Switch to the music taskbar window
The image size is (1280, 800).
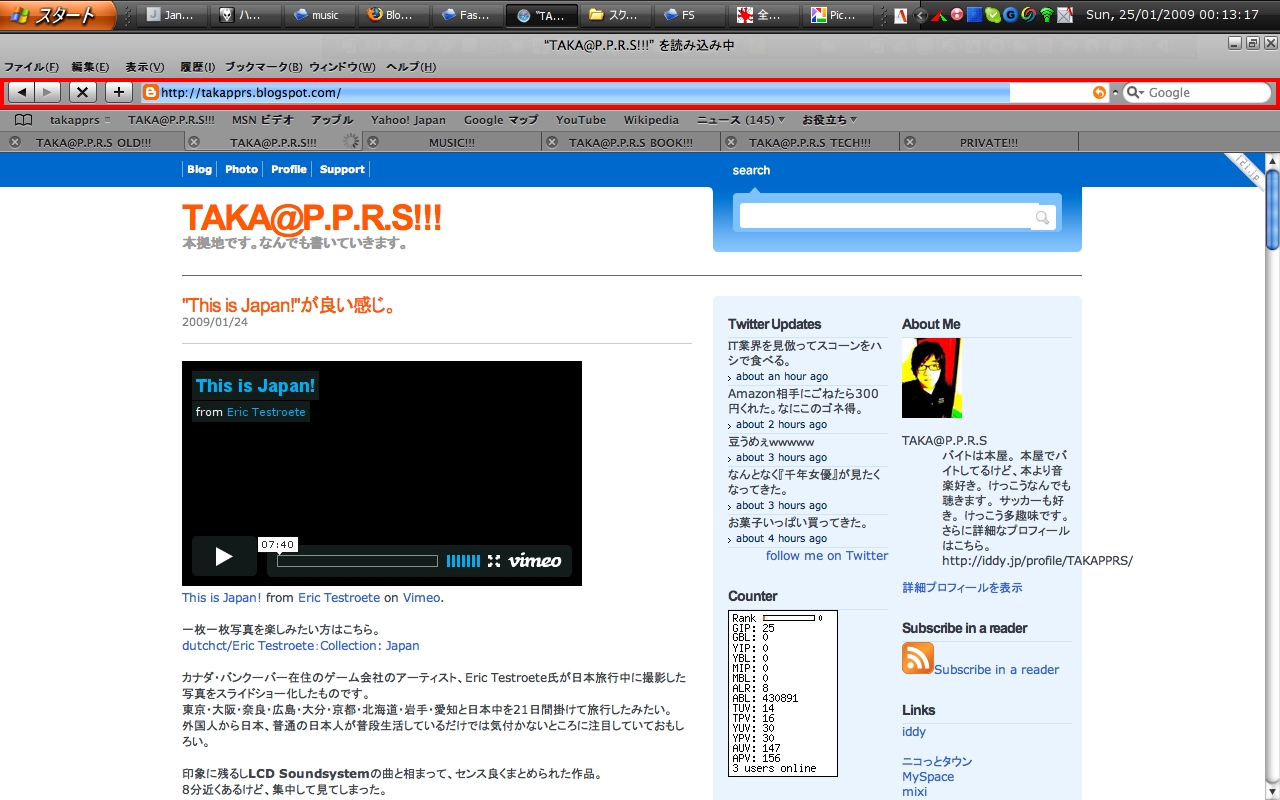coord(321,15)
